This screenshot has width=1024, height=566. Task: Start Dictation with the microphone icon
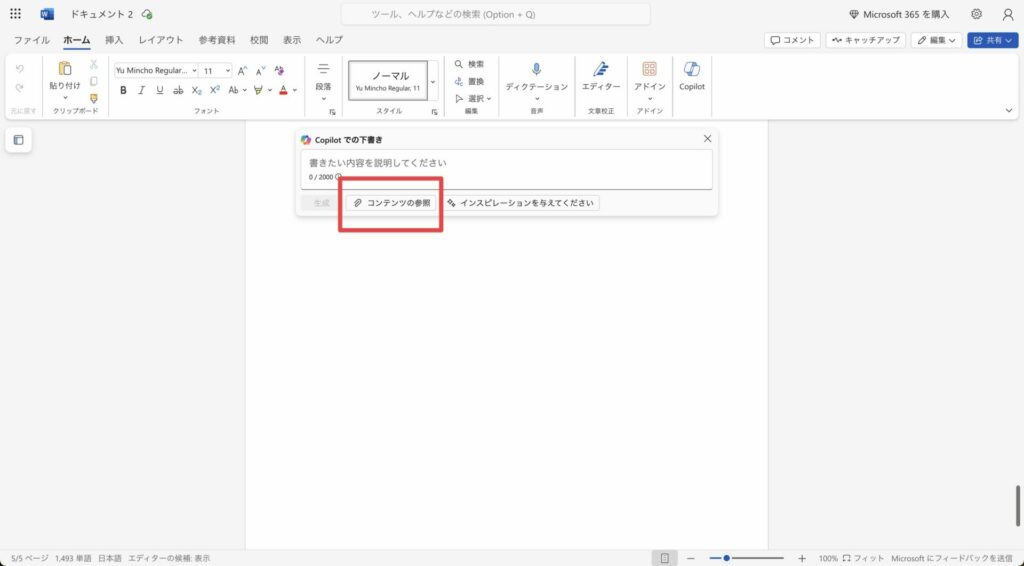(x=536, y=75)
